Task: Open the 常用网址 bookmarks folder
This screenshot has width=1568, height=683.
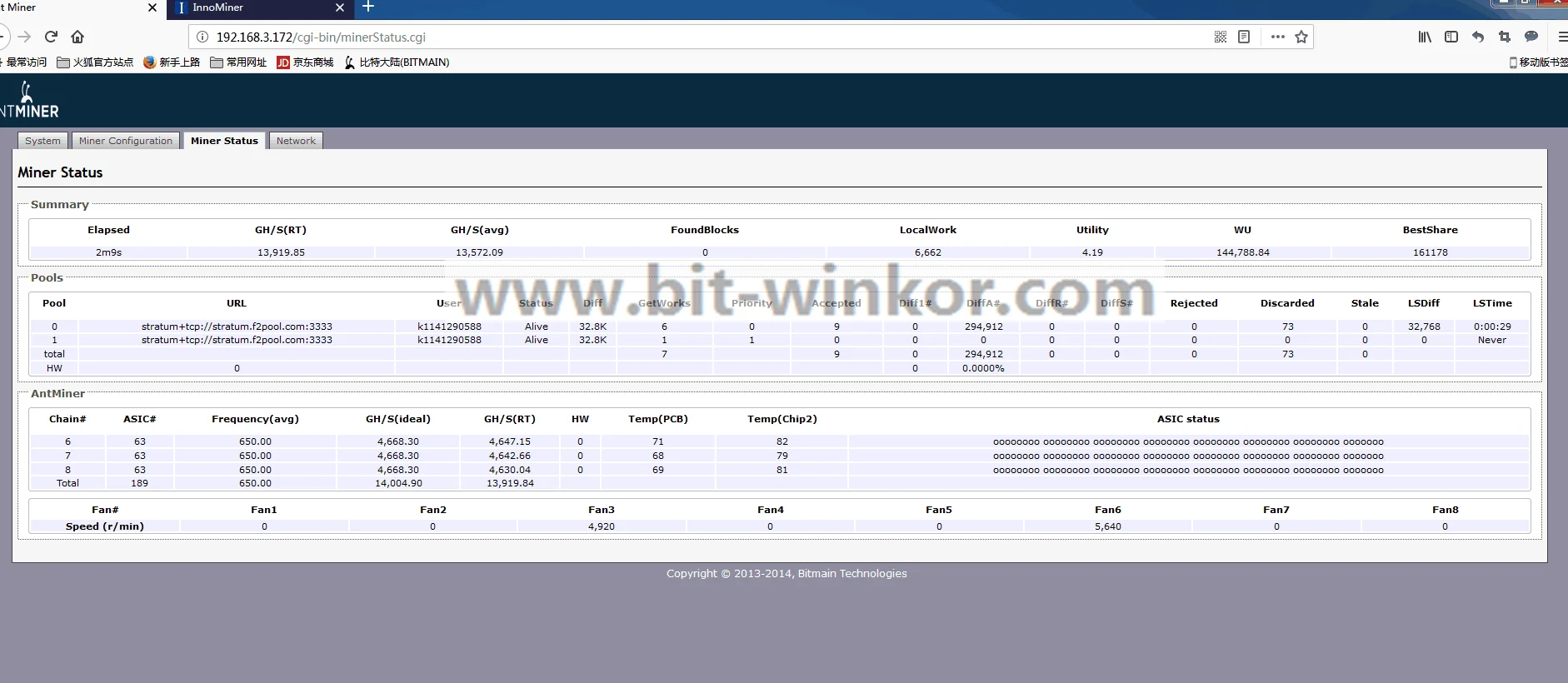Action: point(238,62)
